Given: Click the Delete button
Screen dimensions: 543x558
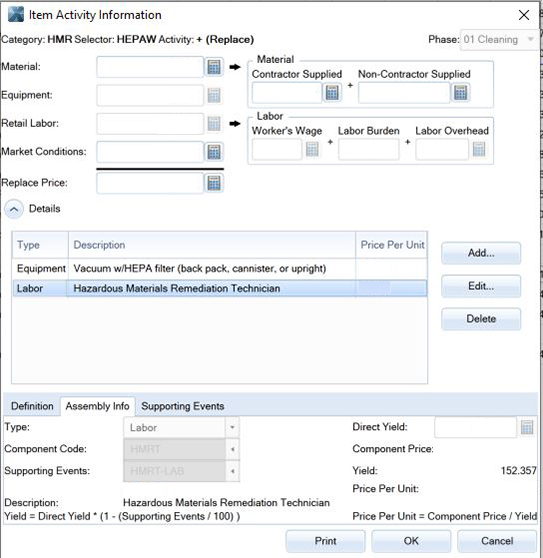Looking at the screenshot, I should click(x=481, y=319).
